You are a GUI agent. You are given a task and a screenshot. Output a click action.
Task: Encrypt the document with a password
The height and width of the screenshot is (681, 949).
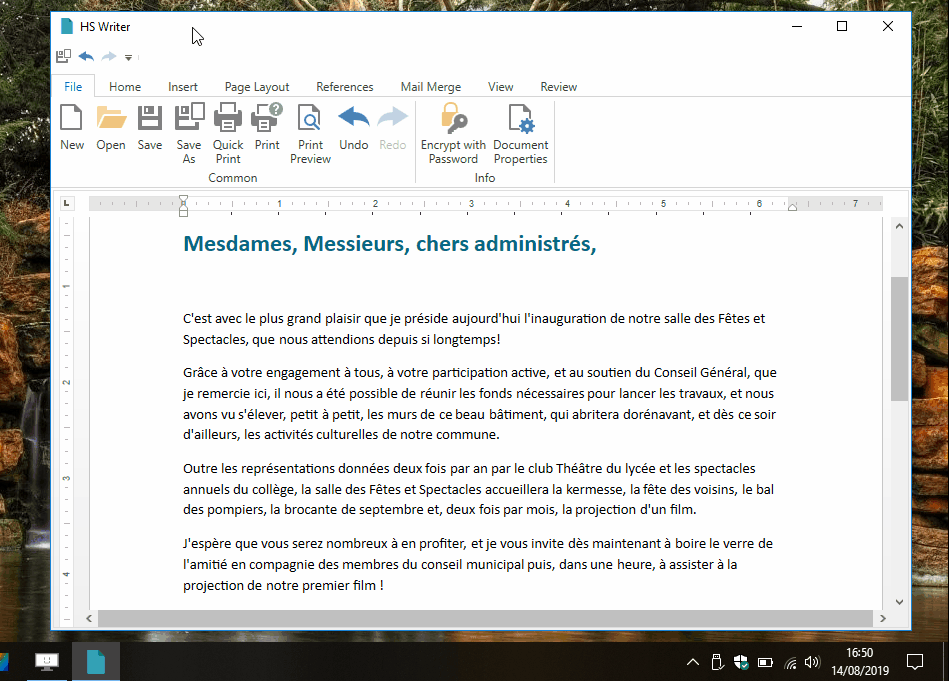point(453,134)
